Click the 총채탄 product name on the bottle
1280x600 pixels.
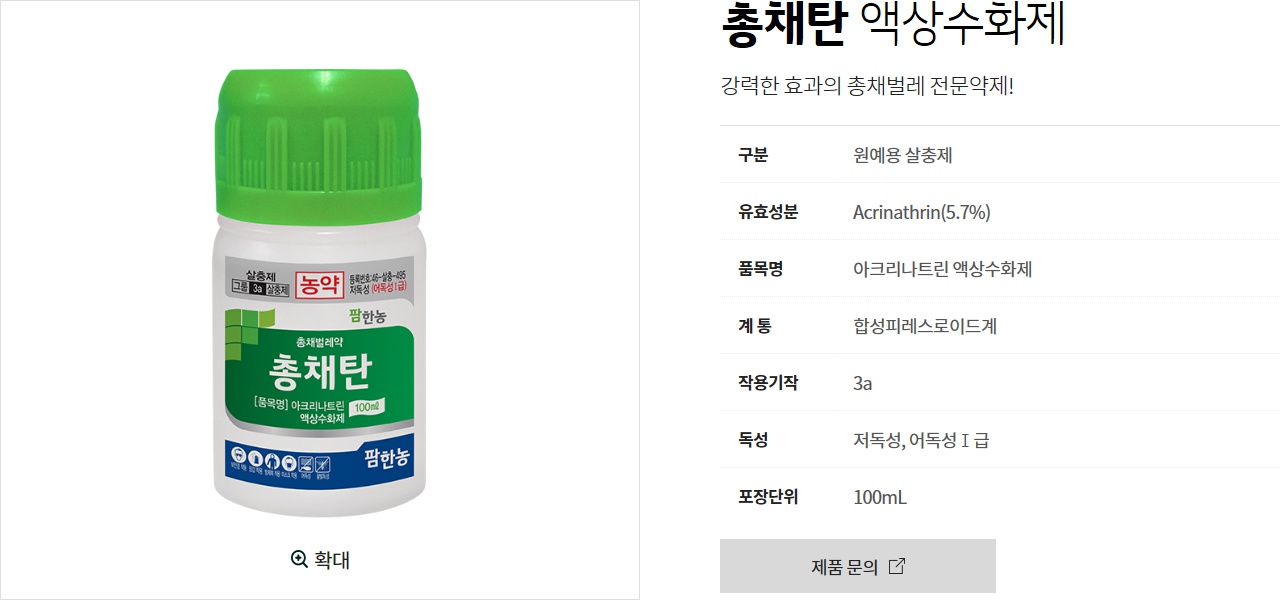(320, 371)
